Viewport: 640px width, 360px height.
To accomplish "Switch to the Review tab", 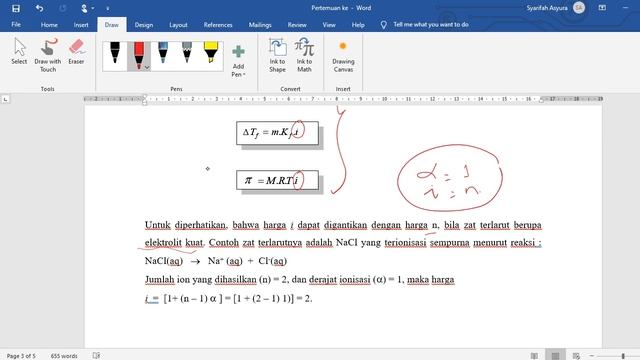I will point(297,24).
